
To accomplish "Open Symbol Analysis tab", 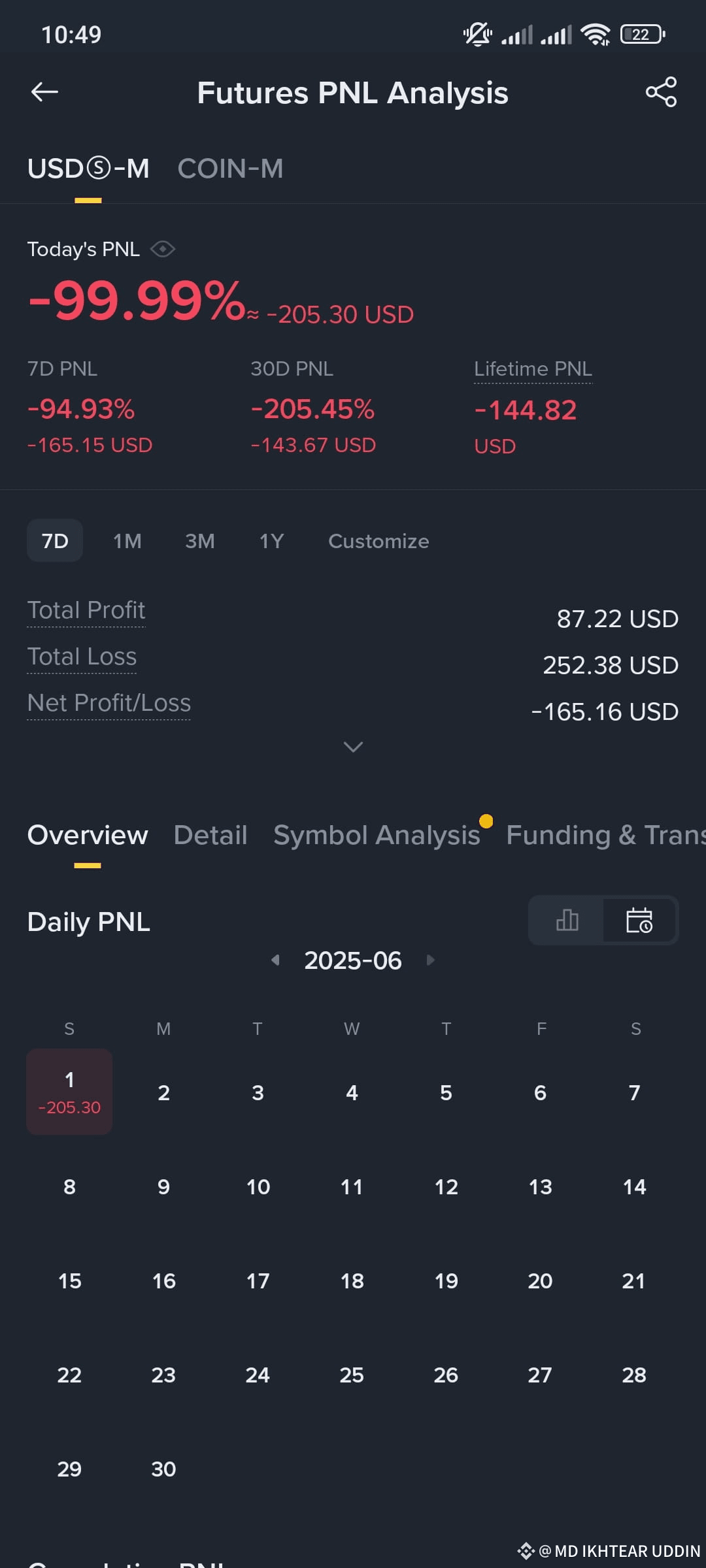I will 377,835.
